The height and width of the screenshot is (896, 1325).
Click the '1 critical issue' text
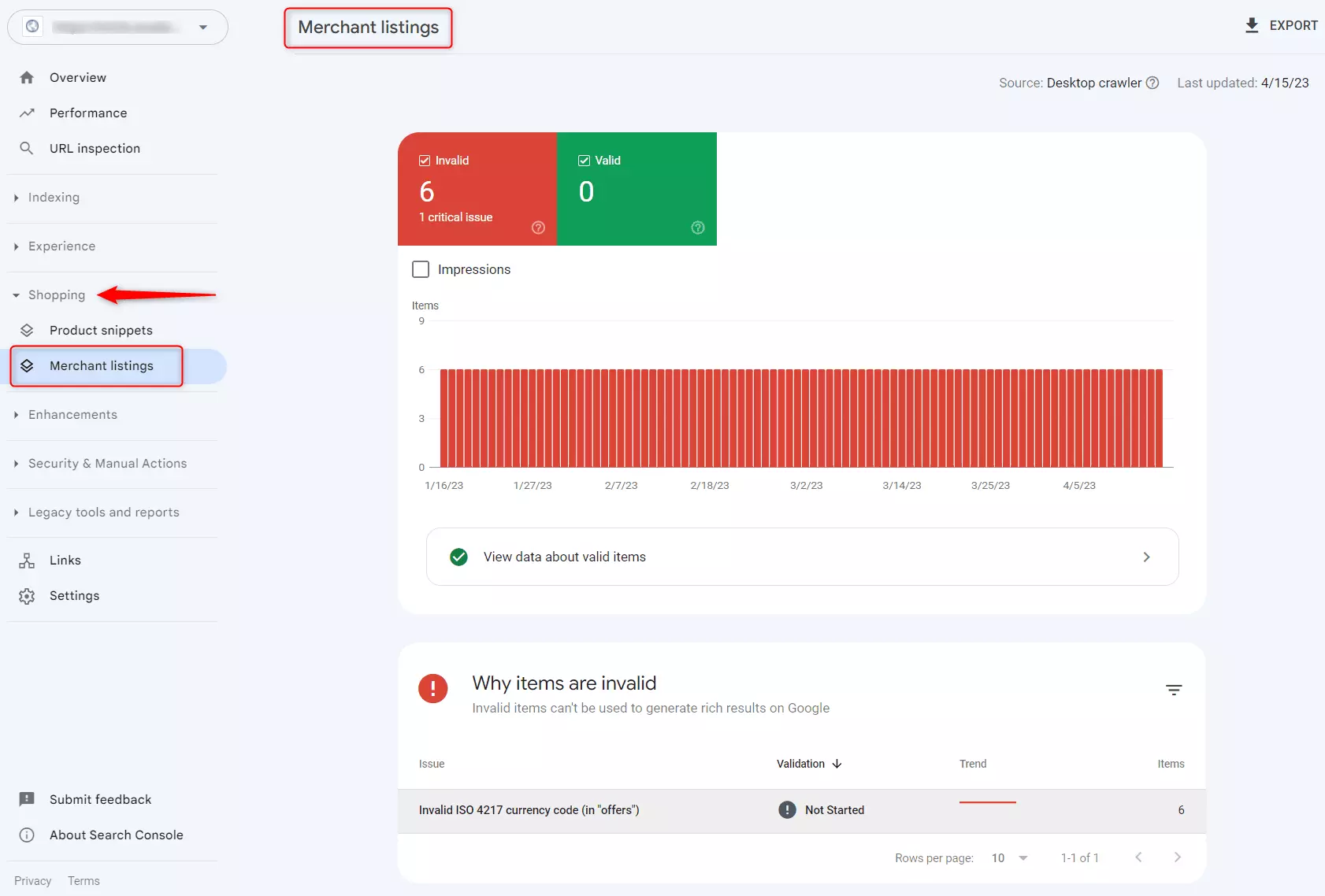pyautogui.click(x=456, y=217)
